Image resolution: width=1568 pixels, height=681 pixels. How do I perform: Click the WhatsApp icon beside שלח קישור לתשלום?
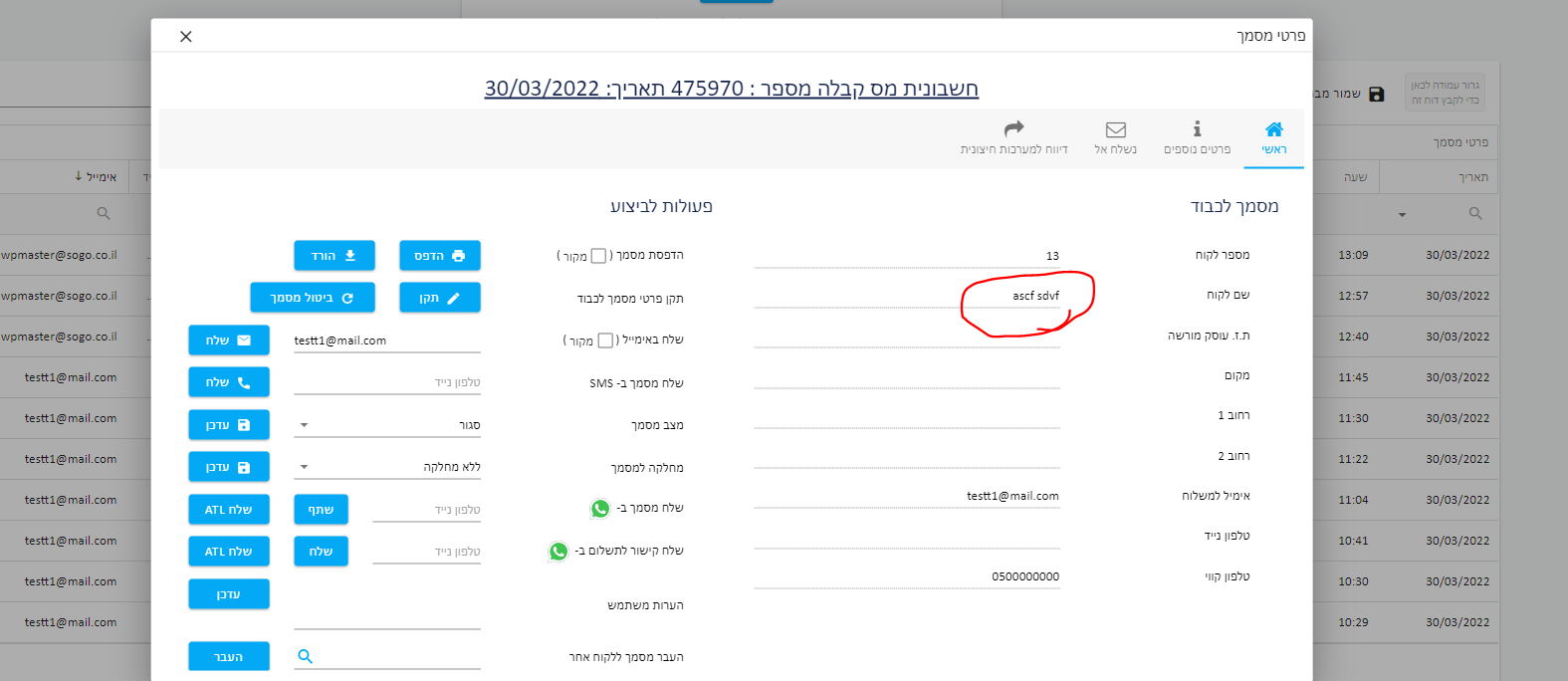click(559, 551)
